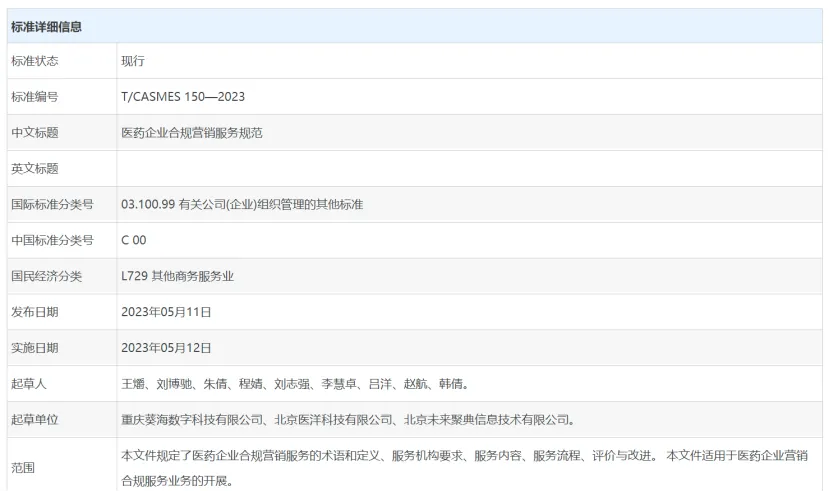Image resolution: width=830 pixels, height=492 pixels.
Task: Select the title 医药企业合规营销服务规范
Action: pyautogui.click(x=192, y=133)
